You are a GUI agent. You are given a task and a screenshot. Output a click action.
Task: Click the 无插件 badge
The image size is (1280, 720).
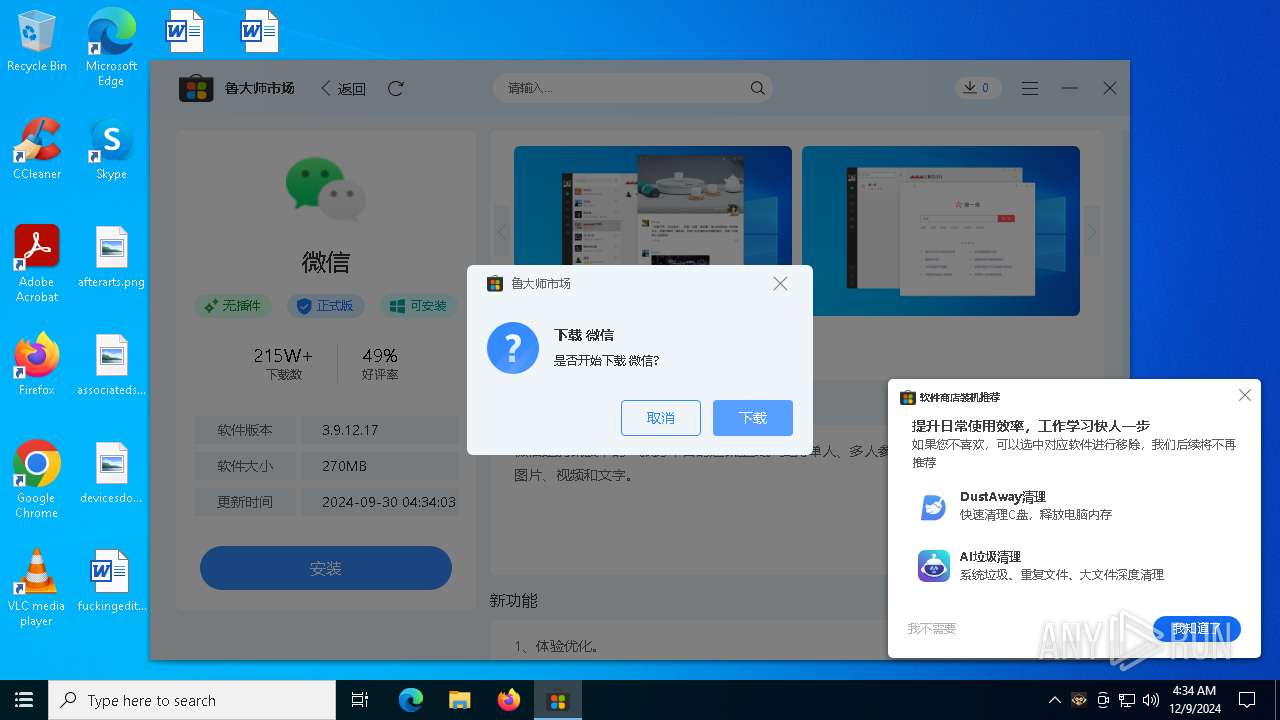pyautogui.click(x=233, y=306)
